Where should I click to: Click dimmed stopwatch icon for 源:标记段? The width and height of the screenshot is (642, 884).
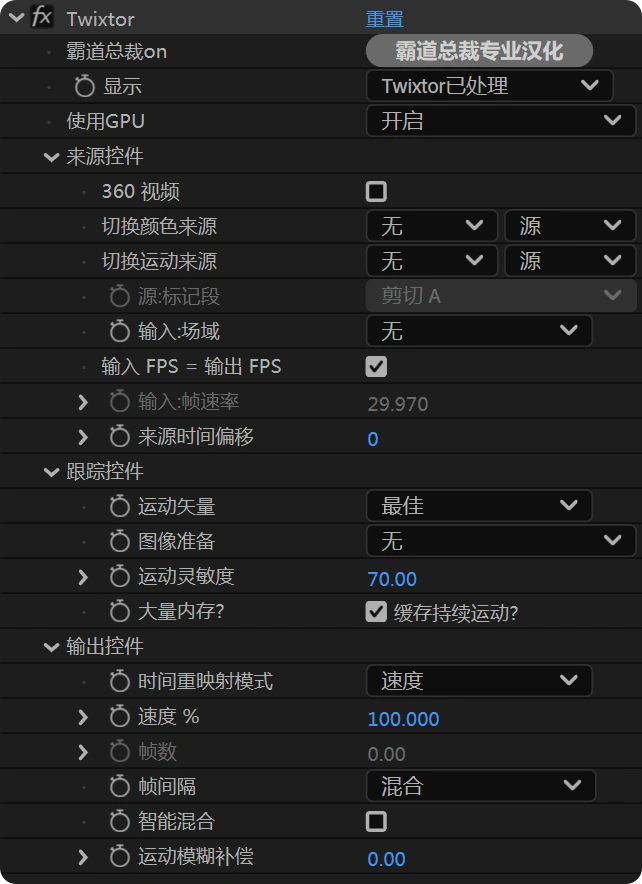pos(119,296)
